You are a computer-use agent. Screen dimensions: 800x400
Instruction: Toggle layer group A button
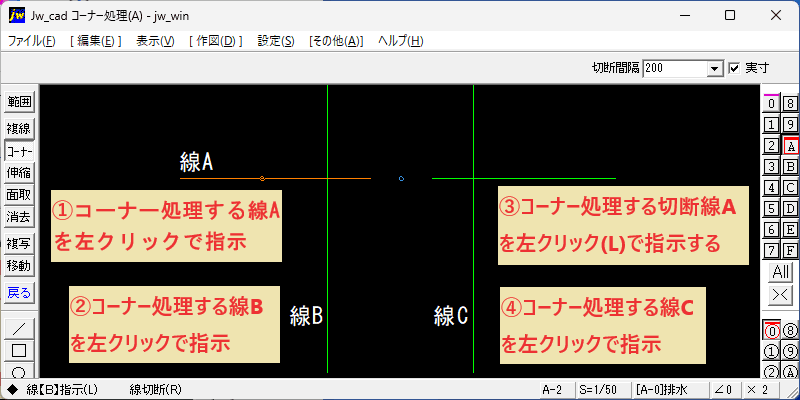coord(790,146)
